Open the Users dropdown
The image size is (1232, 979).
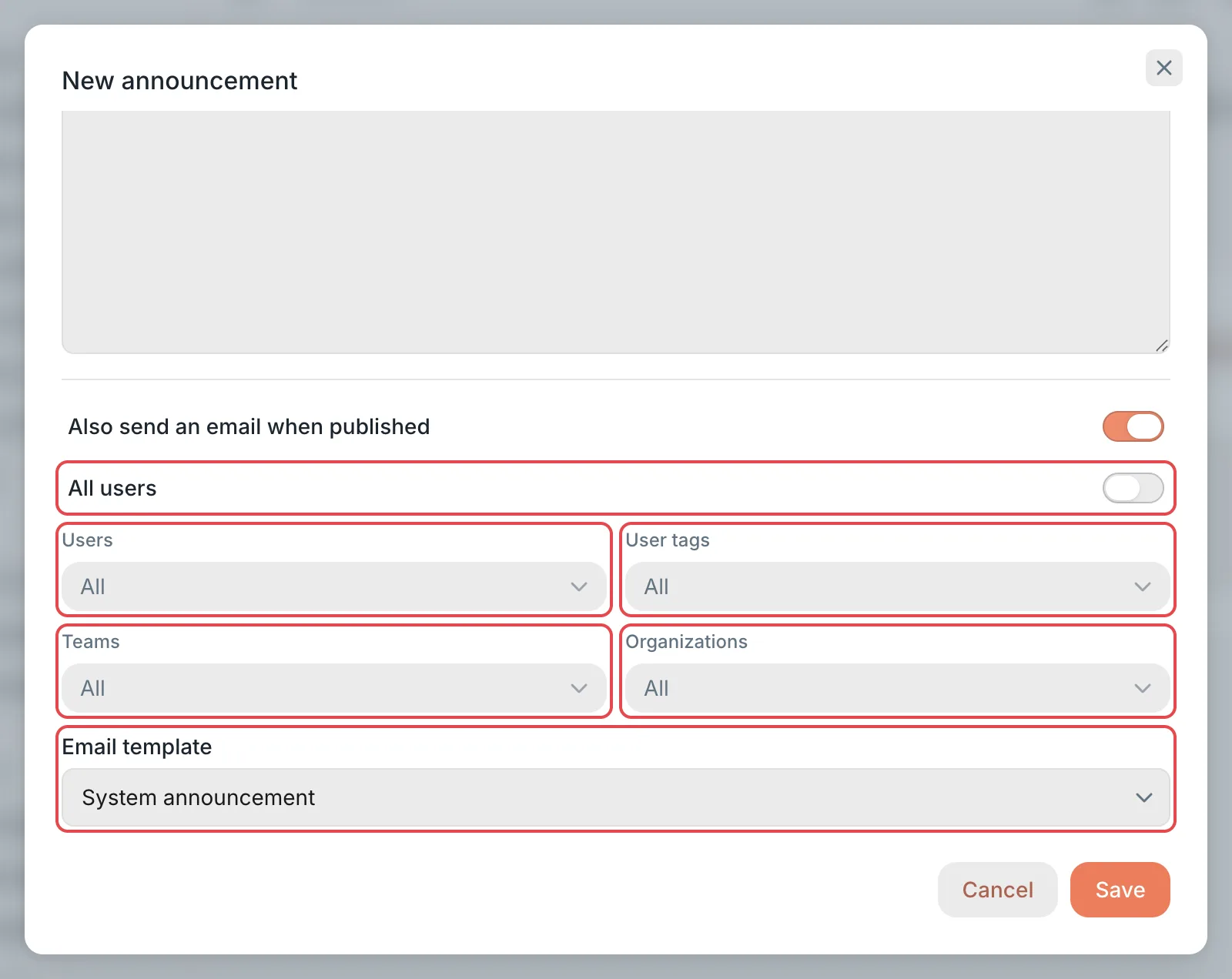tap(334, 586)
